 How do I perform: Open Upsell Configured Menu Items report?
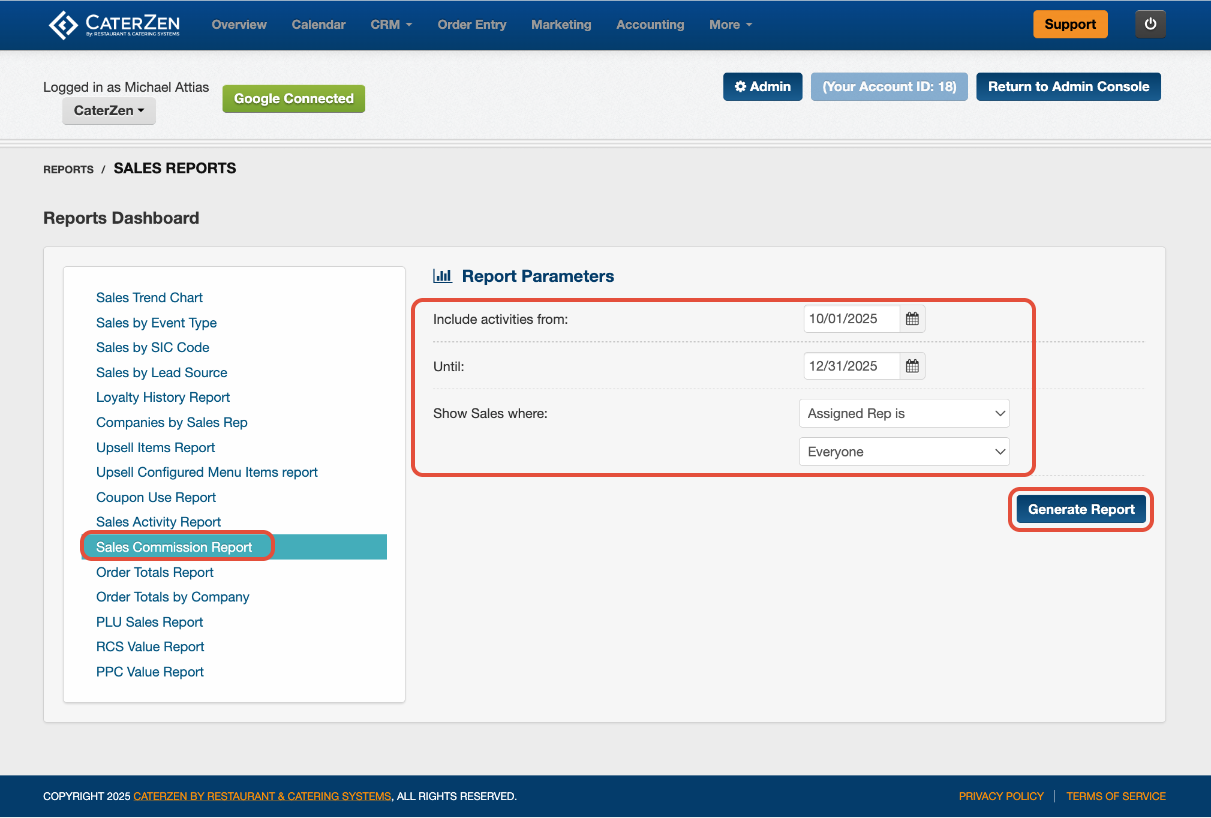[207, 473]
